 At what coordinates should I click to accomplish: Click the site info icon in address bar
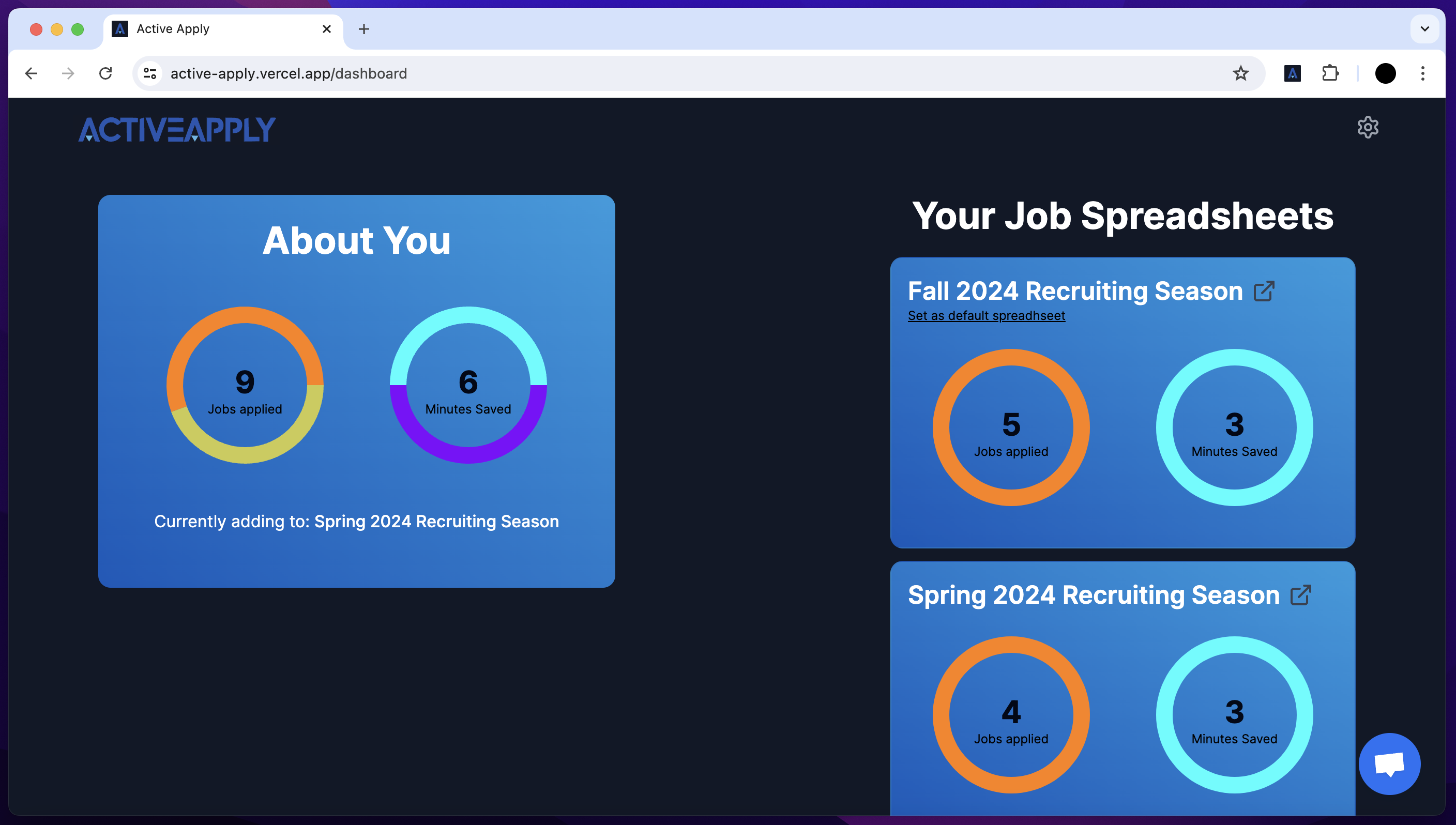coord(150,73)
